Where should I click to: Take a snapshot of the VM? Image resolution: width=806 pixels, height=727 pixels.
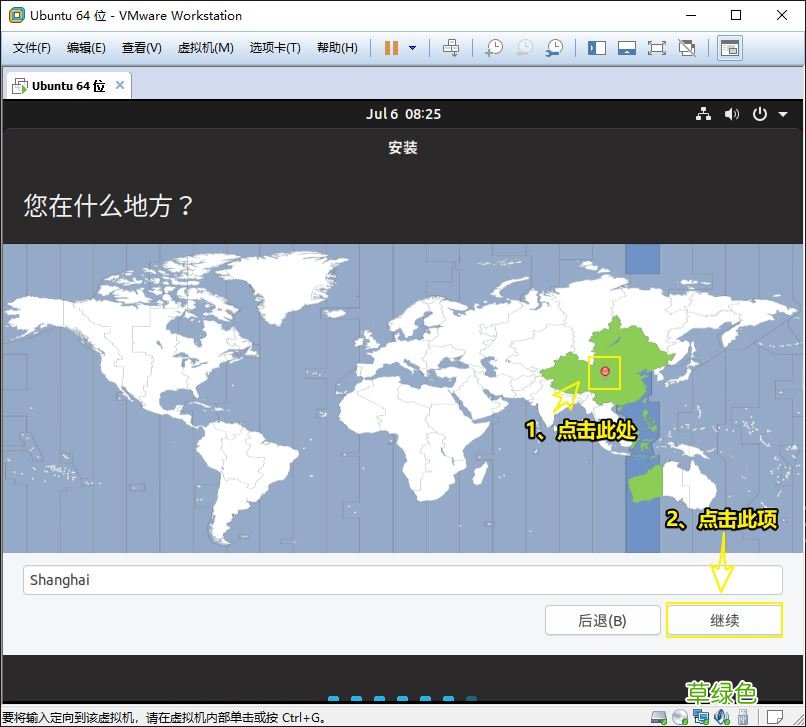(x=494, y=48)
